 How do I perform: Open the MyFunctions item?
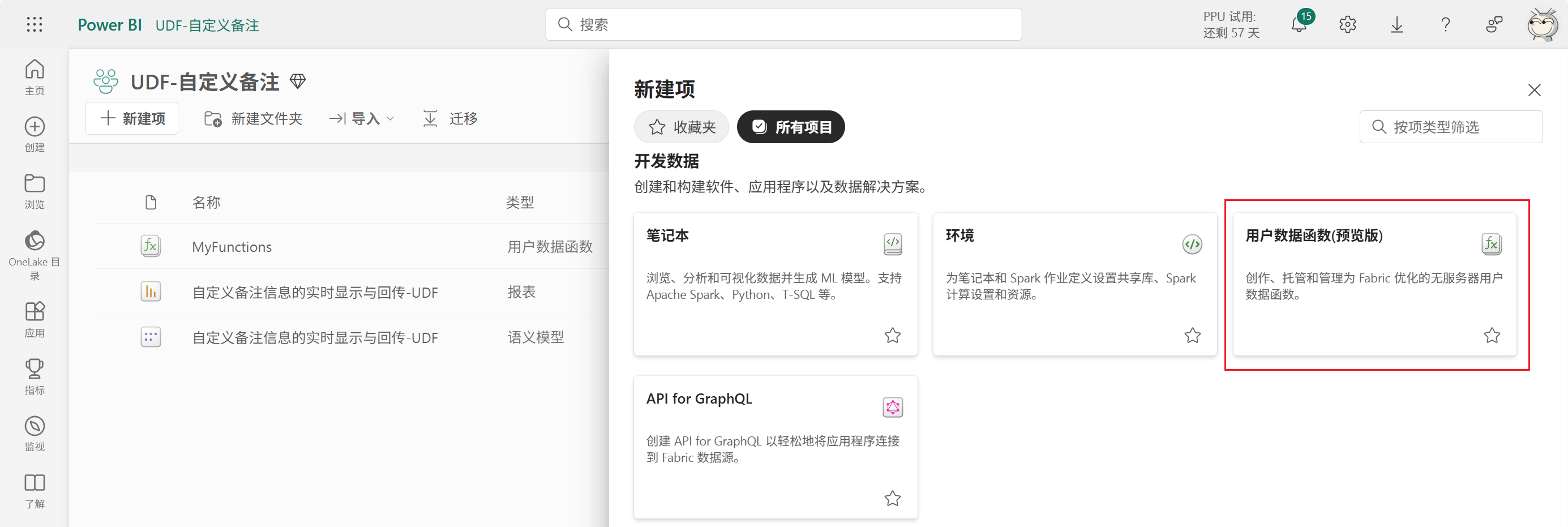(232, 246)
